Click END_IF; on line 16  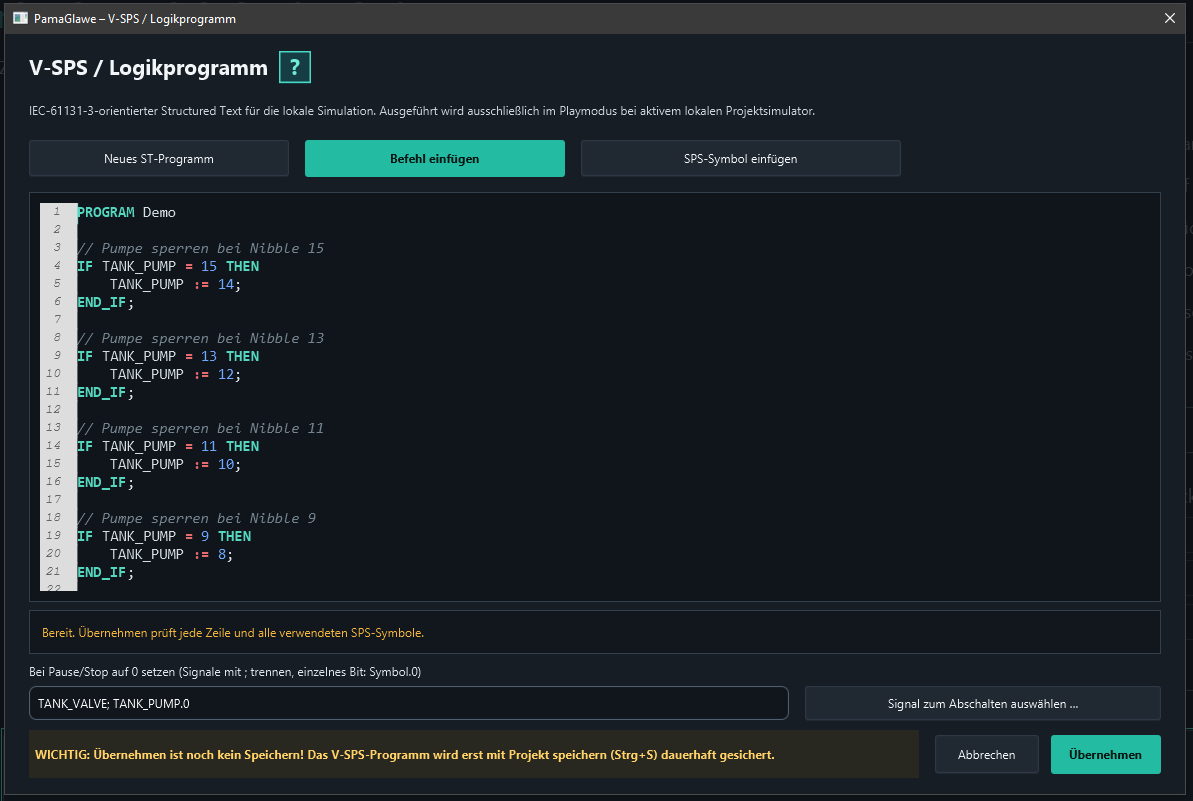(106, 482)
